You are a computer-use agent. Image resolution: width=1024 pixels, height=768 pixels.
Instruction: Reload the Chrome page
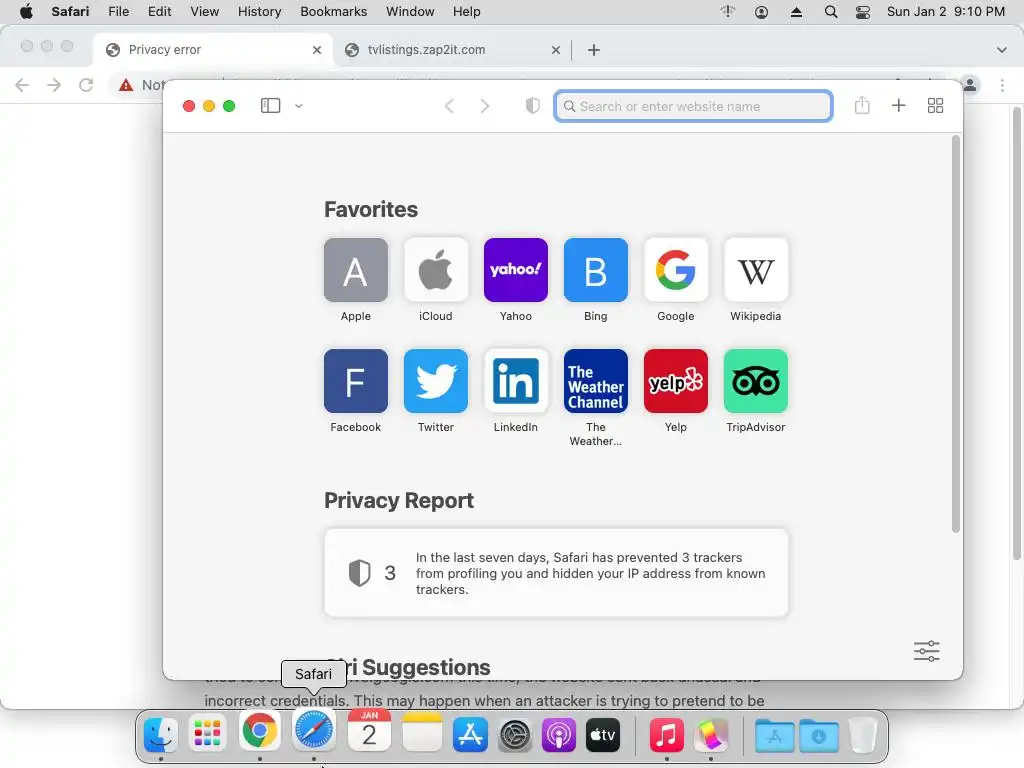[x=86, y=85]
